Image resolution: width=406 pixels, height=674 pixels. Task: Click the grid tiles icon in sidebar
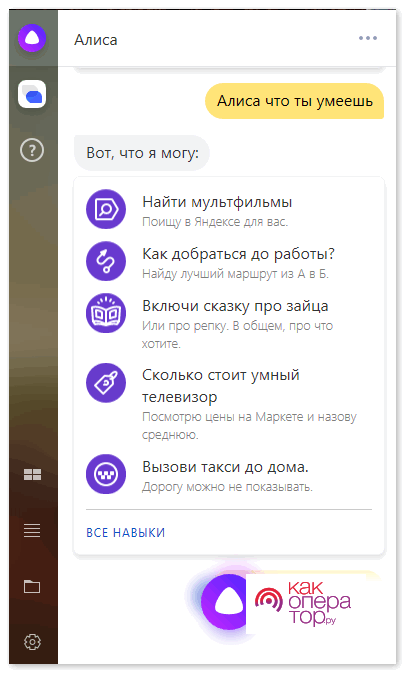pyautogui.click(x=32, y=475)
